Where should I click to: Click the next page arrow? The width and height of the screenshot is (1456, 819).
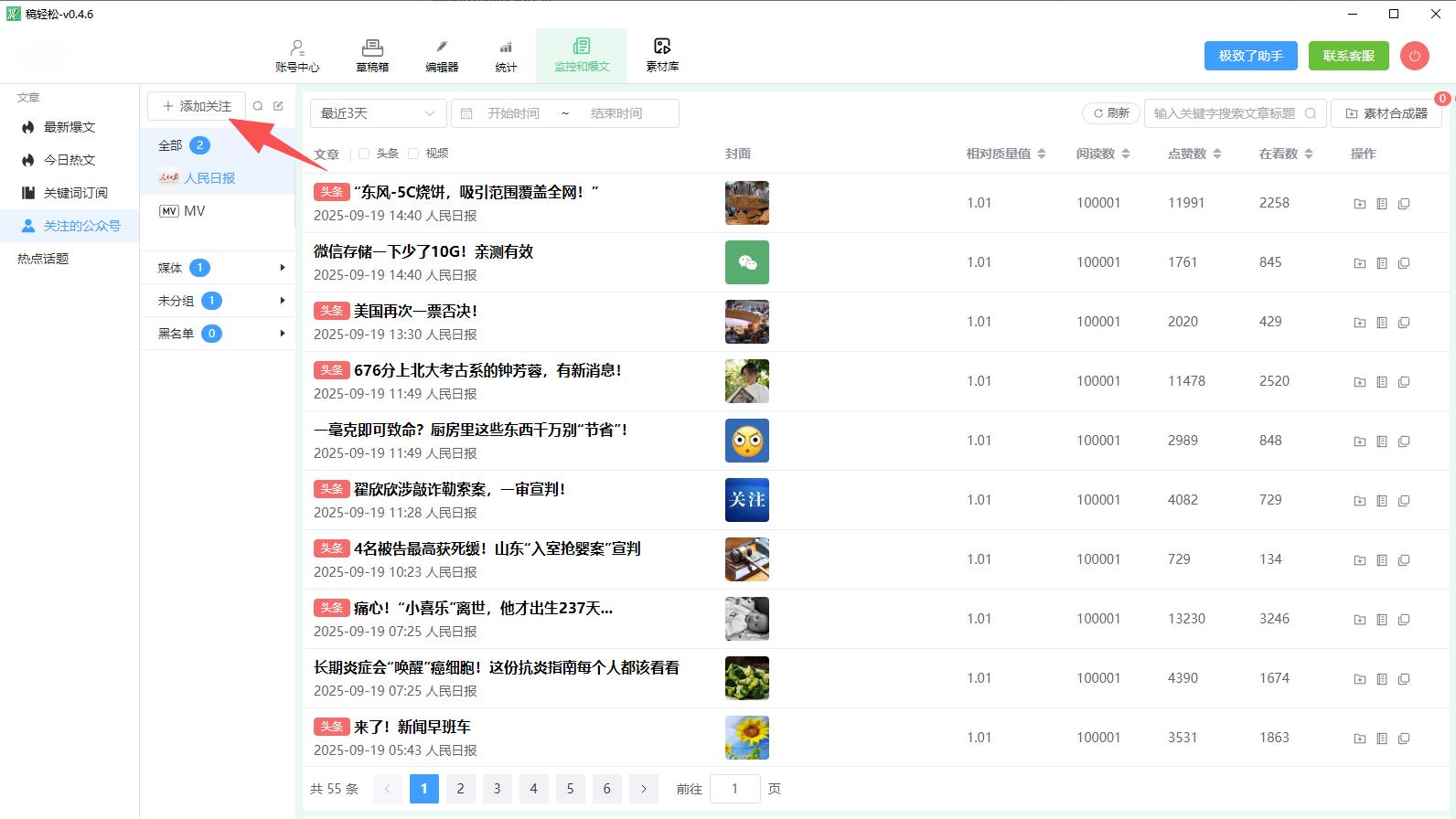click(x=644, y=789)
